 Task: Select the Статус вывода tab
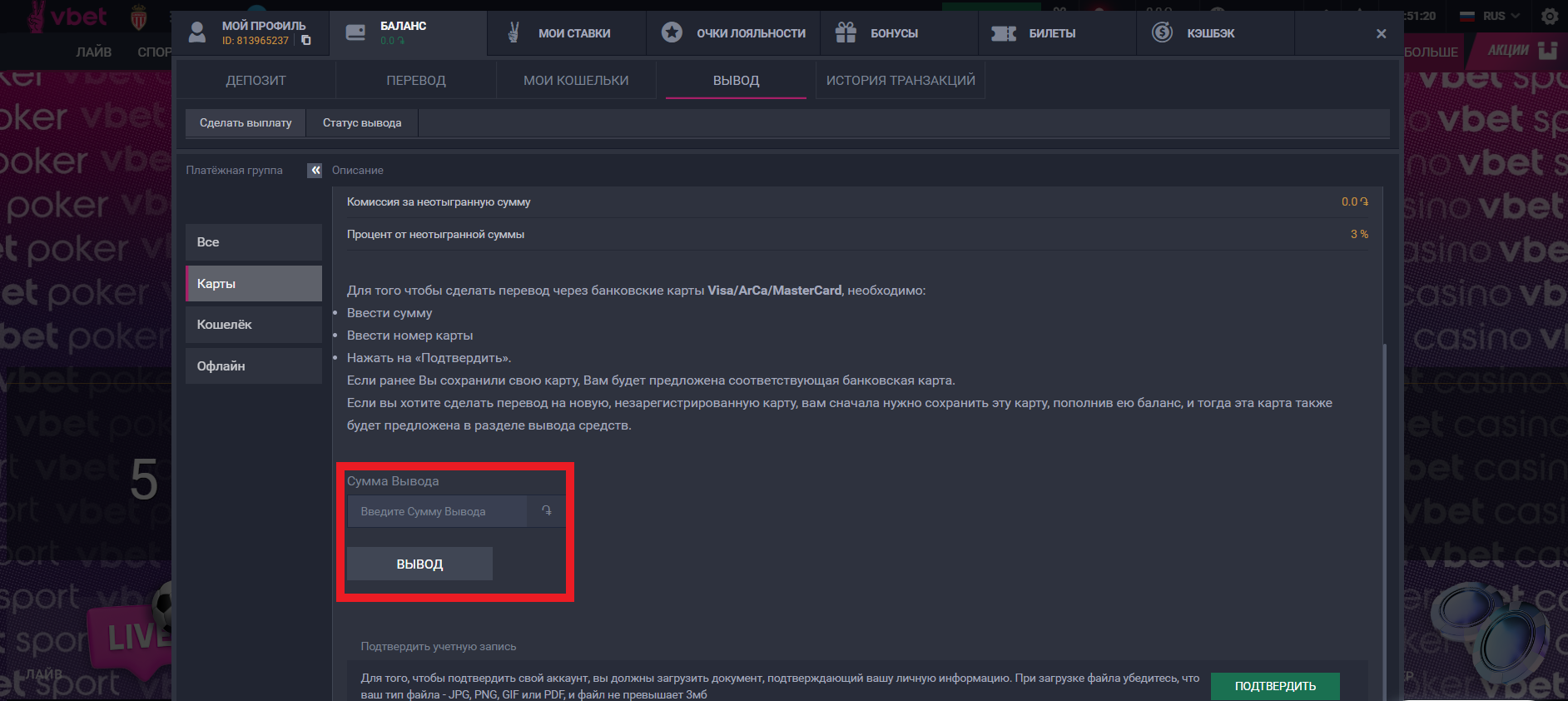coord(362,122)
